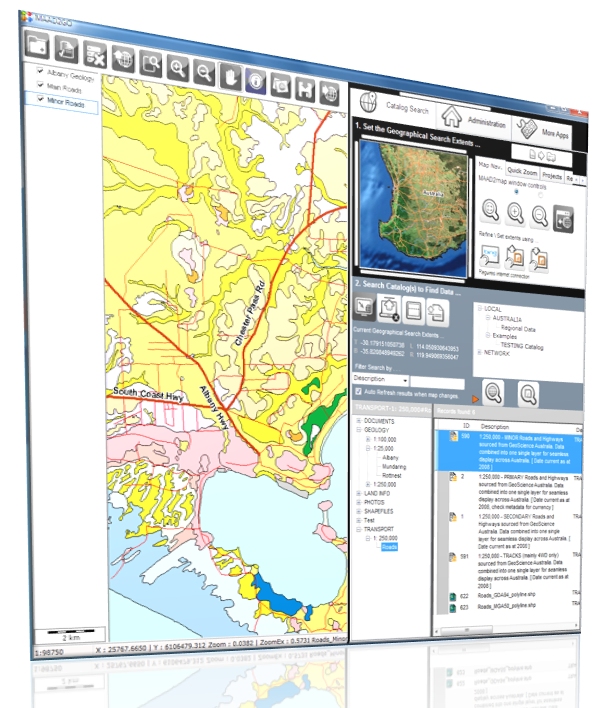This screenshot has height=708, width=600.
Task: Select the second MAAD2map window controls radio
Action: pos(540,195)
